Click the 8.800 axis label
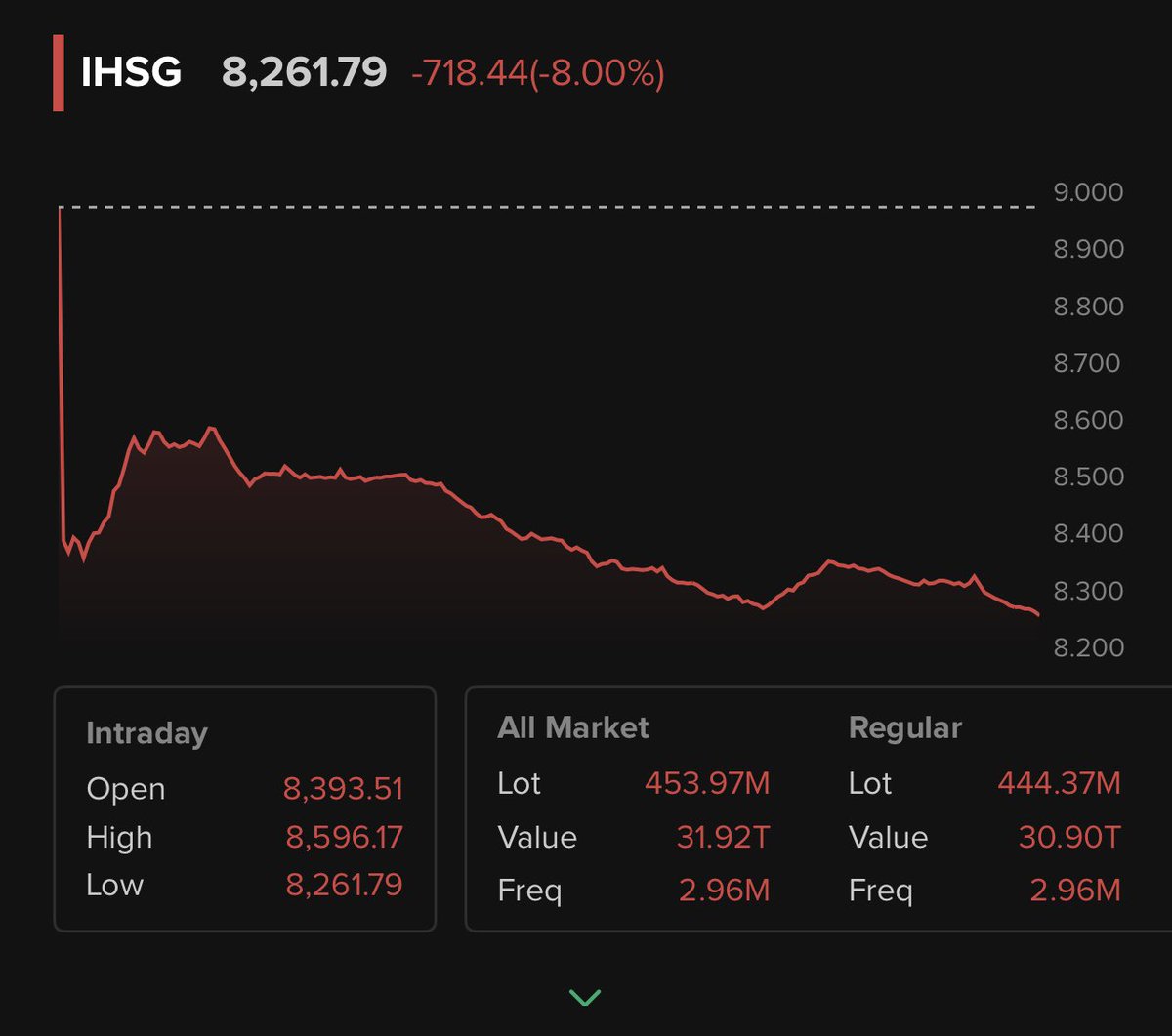 pyautogui.click(x=1089, y=307)
